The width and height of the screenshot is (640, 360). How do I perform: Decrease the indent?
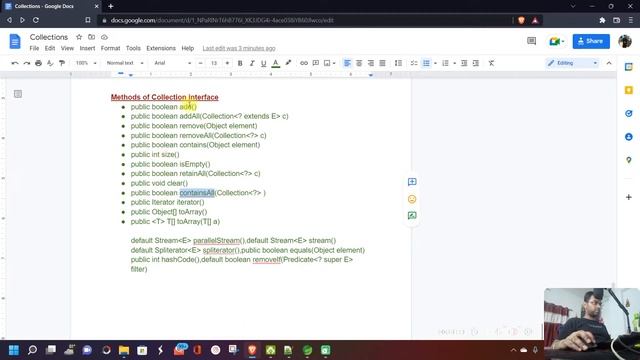click(x=464, y=63)
